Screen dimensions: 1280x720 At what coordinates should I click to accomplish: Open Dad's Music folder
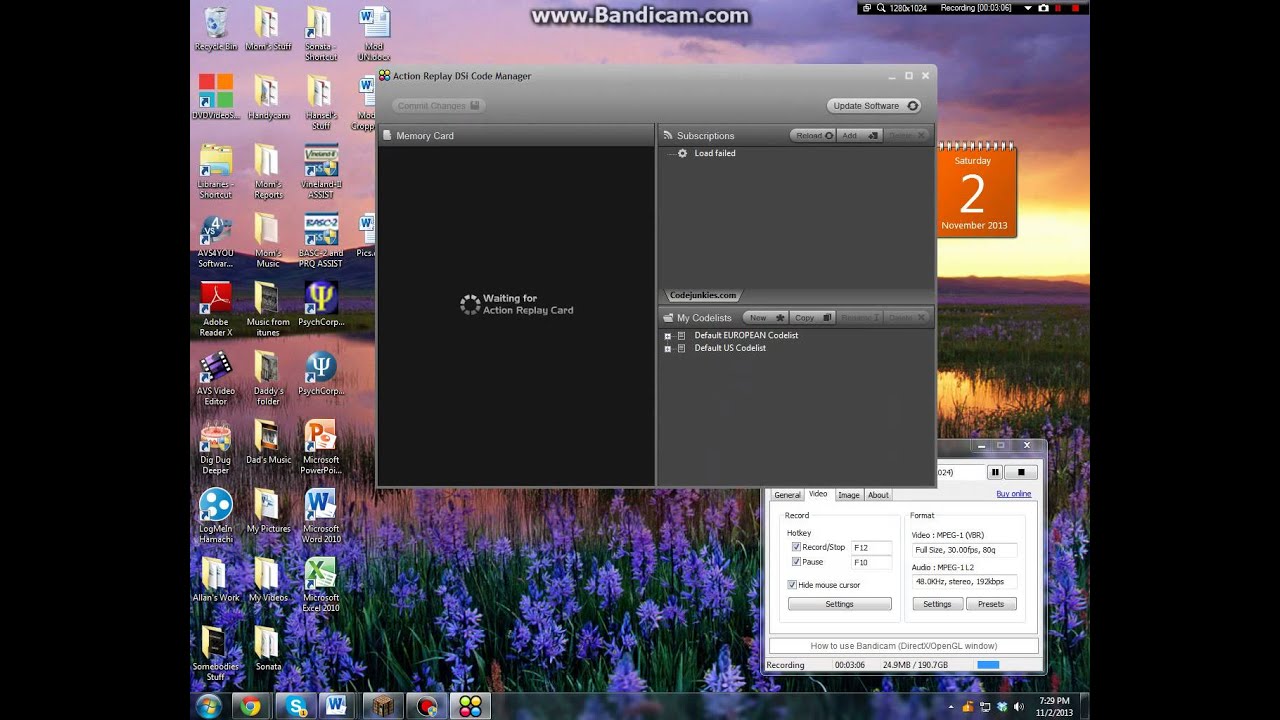coord(268,442)
